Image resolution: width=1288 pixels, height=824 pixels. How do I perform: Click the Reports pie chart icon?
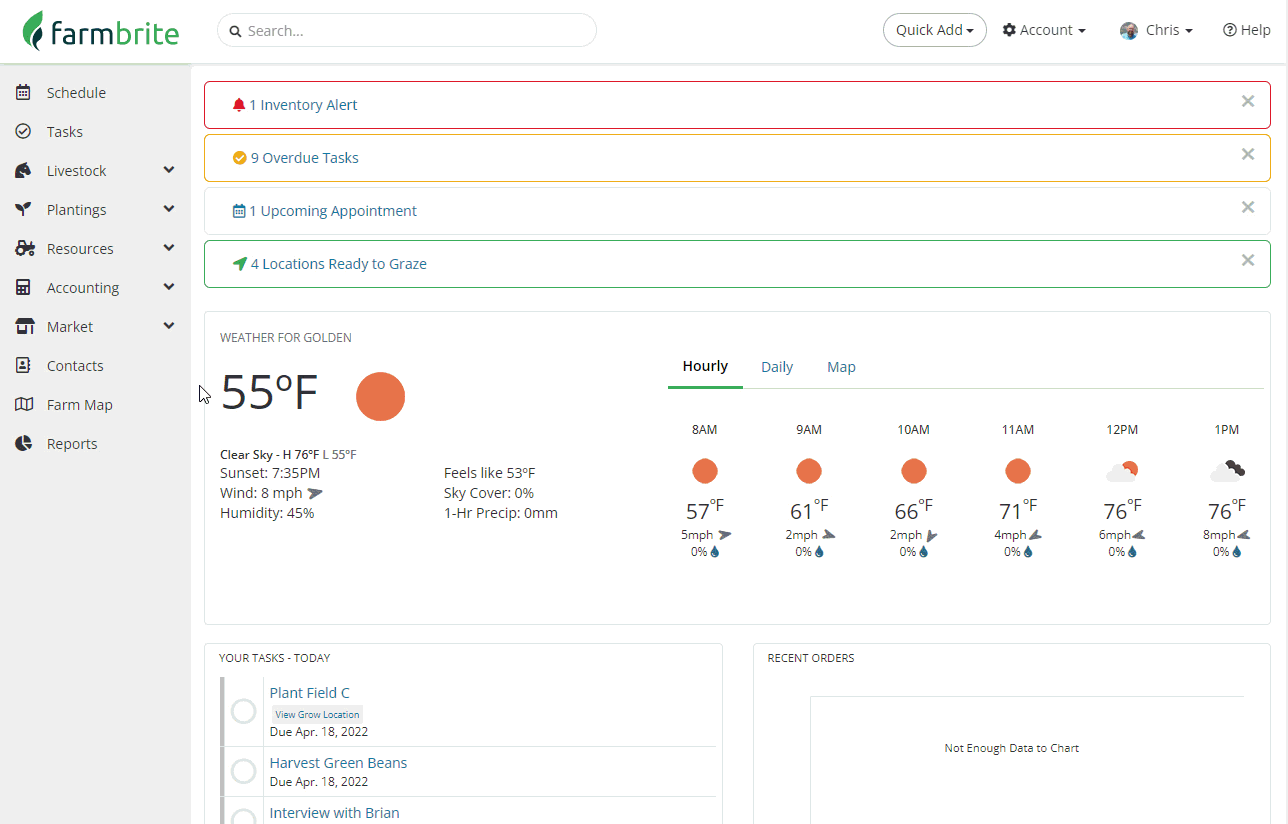coord(24,444)
